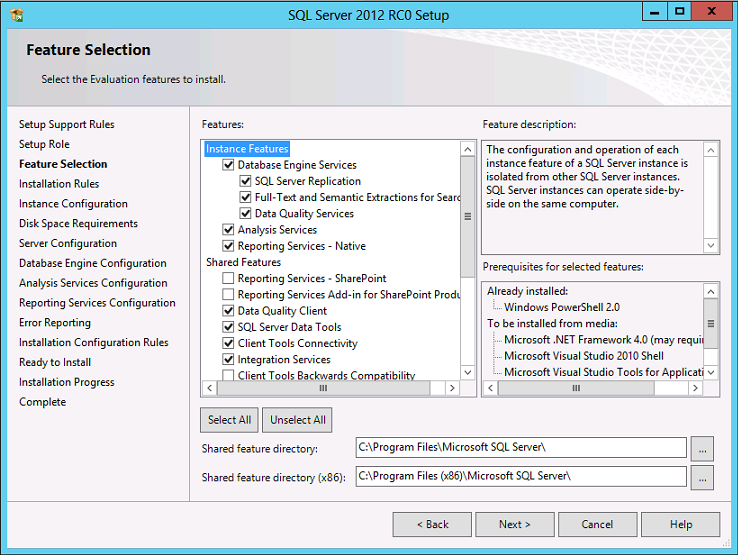Click Feature Selection step in sidebar
The image size is (738, 555).
pos(63,164)
